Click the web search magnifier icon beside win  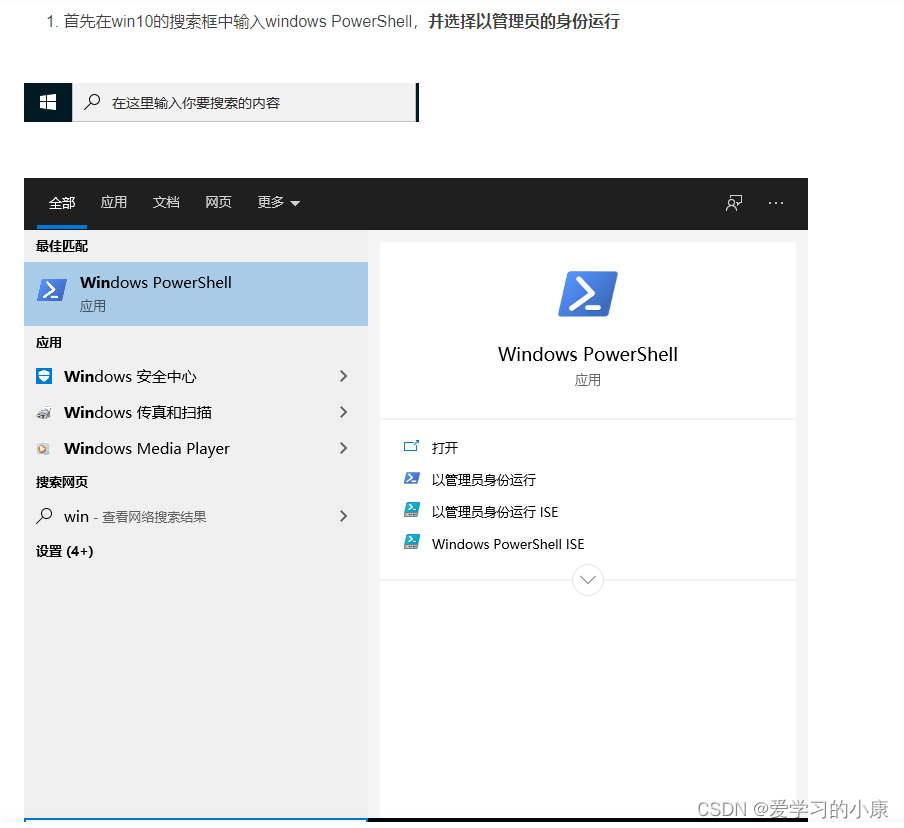(44, 516)
